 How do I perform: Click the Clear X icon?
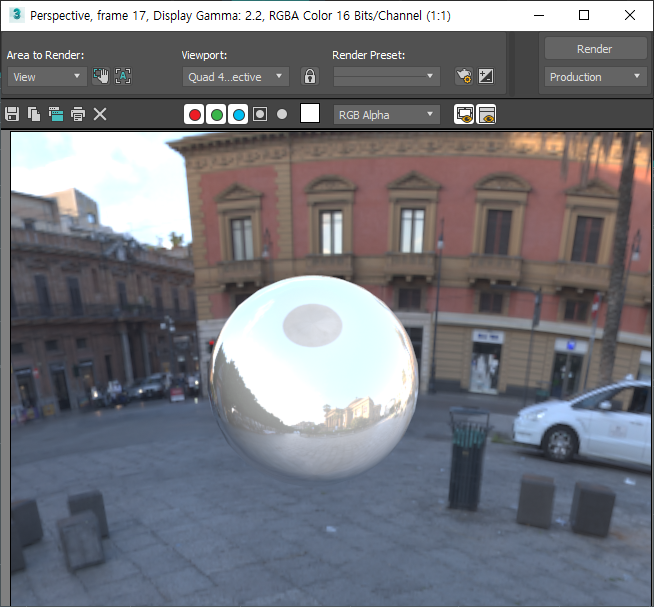100,114
